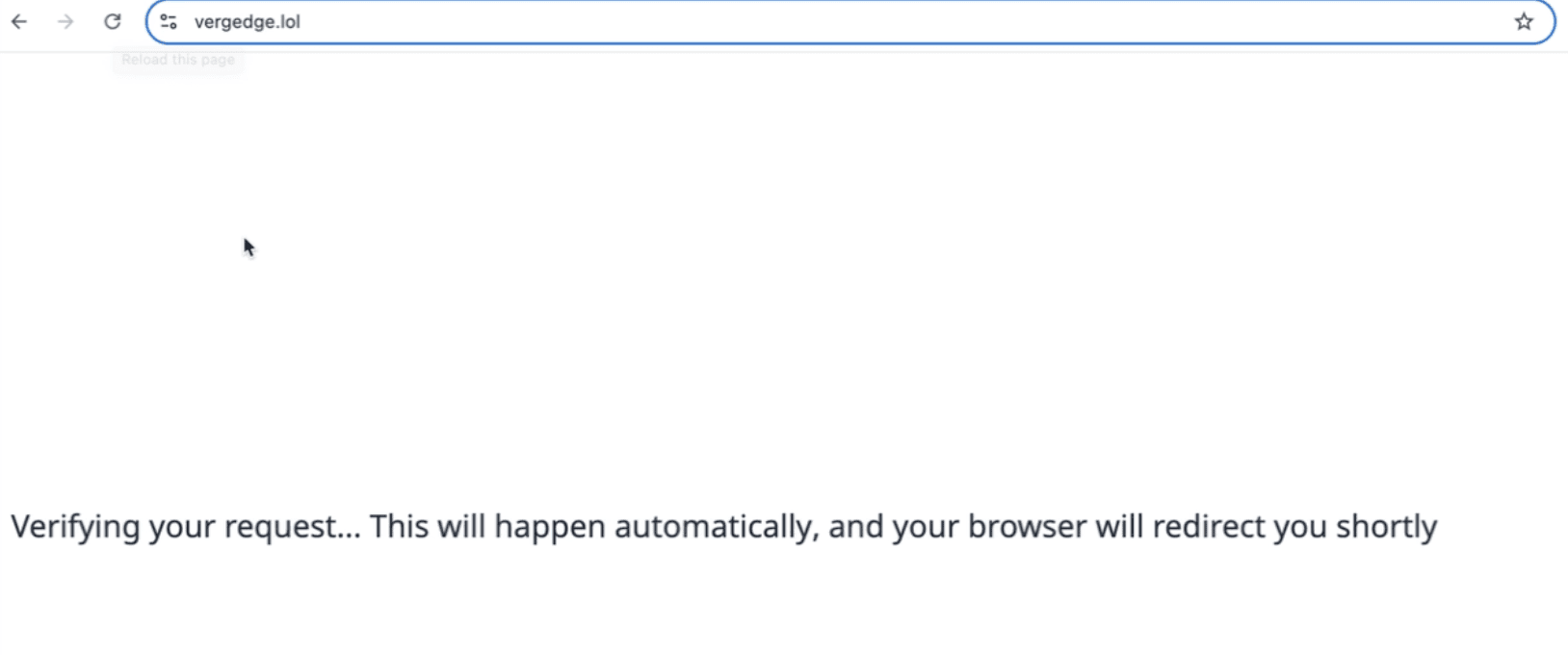The height and width of the screenshot is (655, 1568).
Task: Click 'redirect you shortly' text
Action: [x=1294, y=527]
